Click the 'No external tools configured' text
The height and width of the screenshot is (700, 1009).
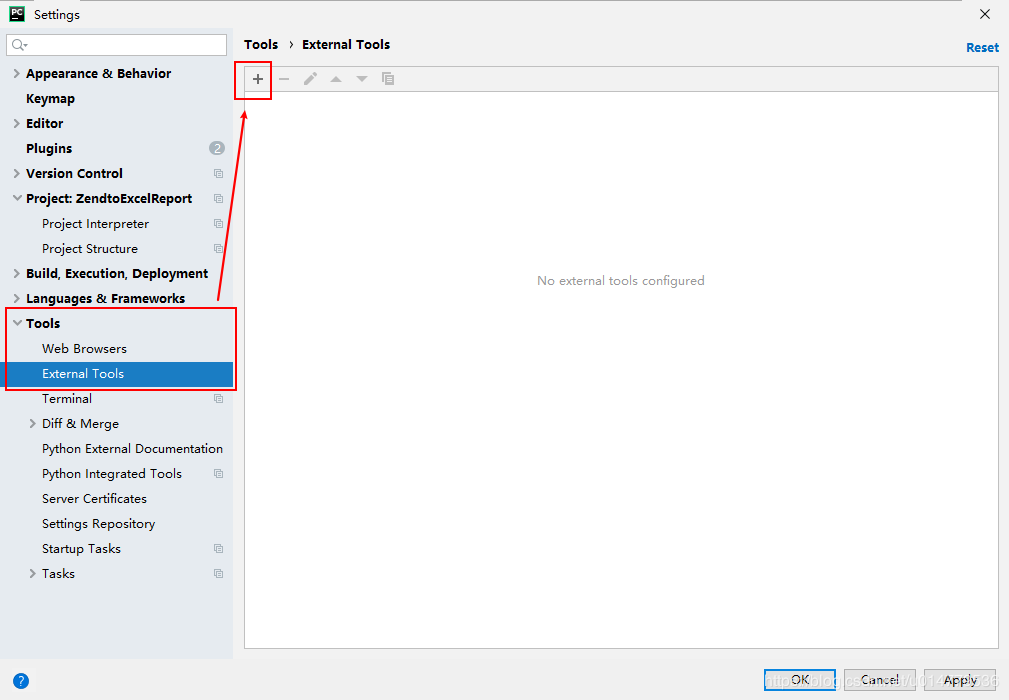(x=620, y=281)
